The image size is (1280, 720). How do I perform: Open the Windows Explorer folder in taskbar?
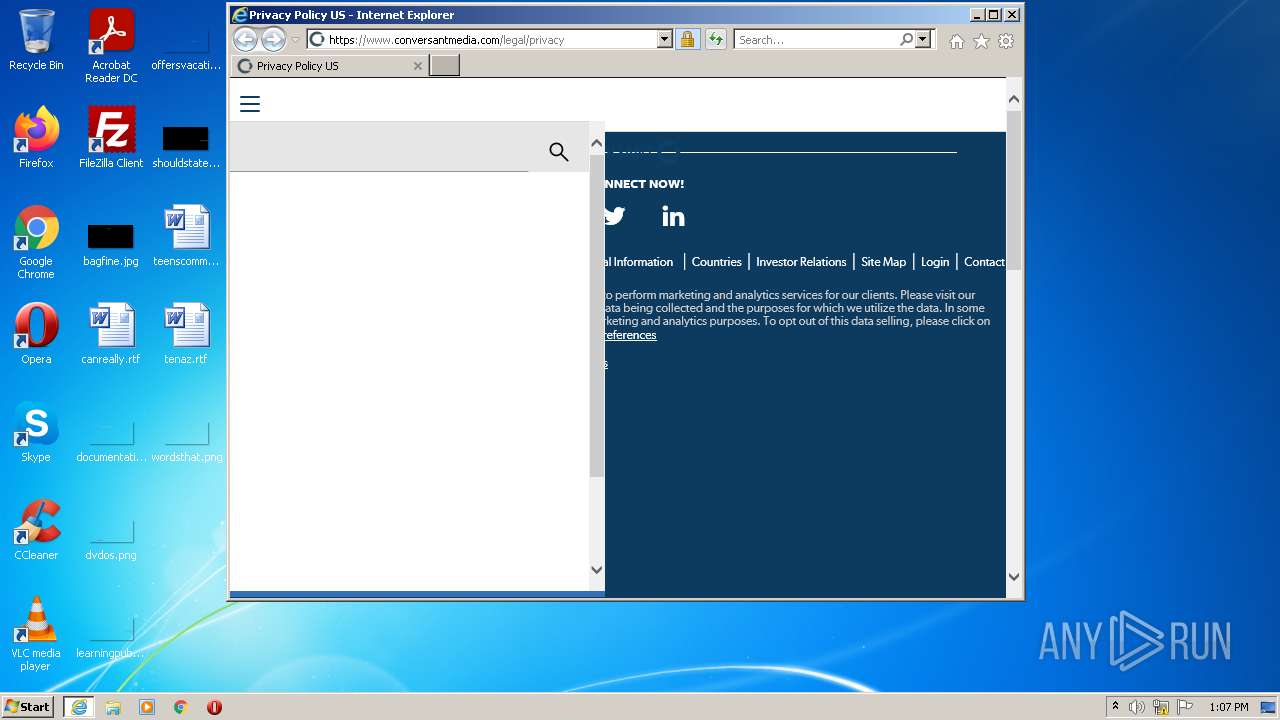(x=113, y=707)
